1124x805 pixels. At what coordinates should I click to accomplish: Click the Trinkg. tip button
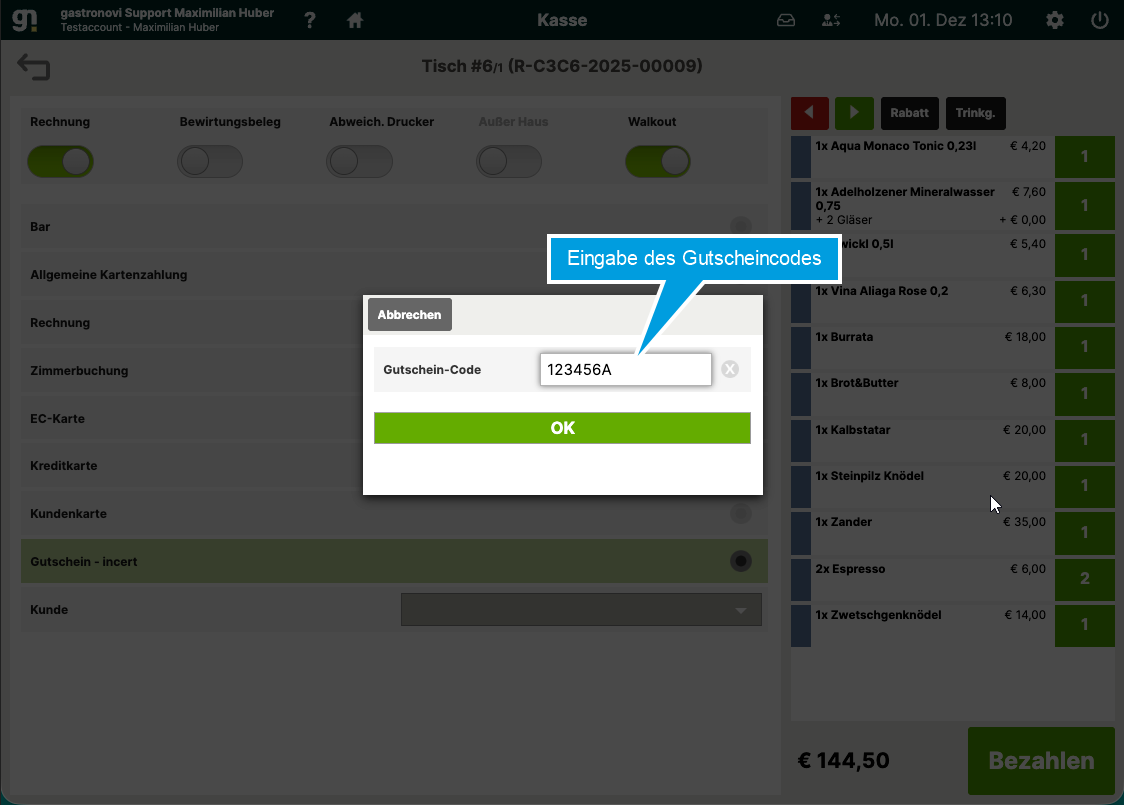click(x=975, y=113)
